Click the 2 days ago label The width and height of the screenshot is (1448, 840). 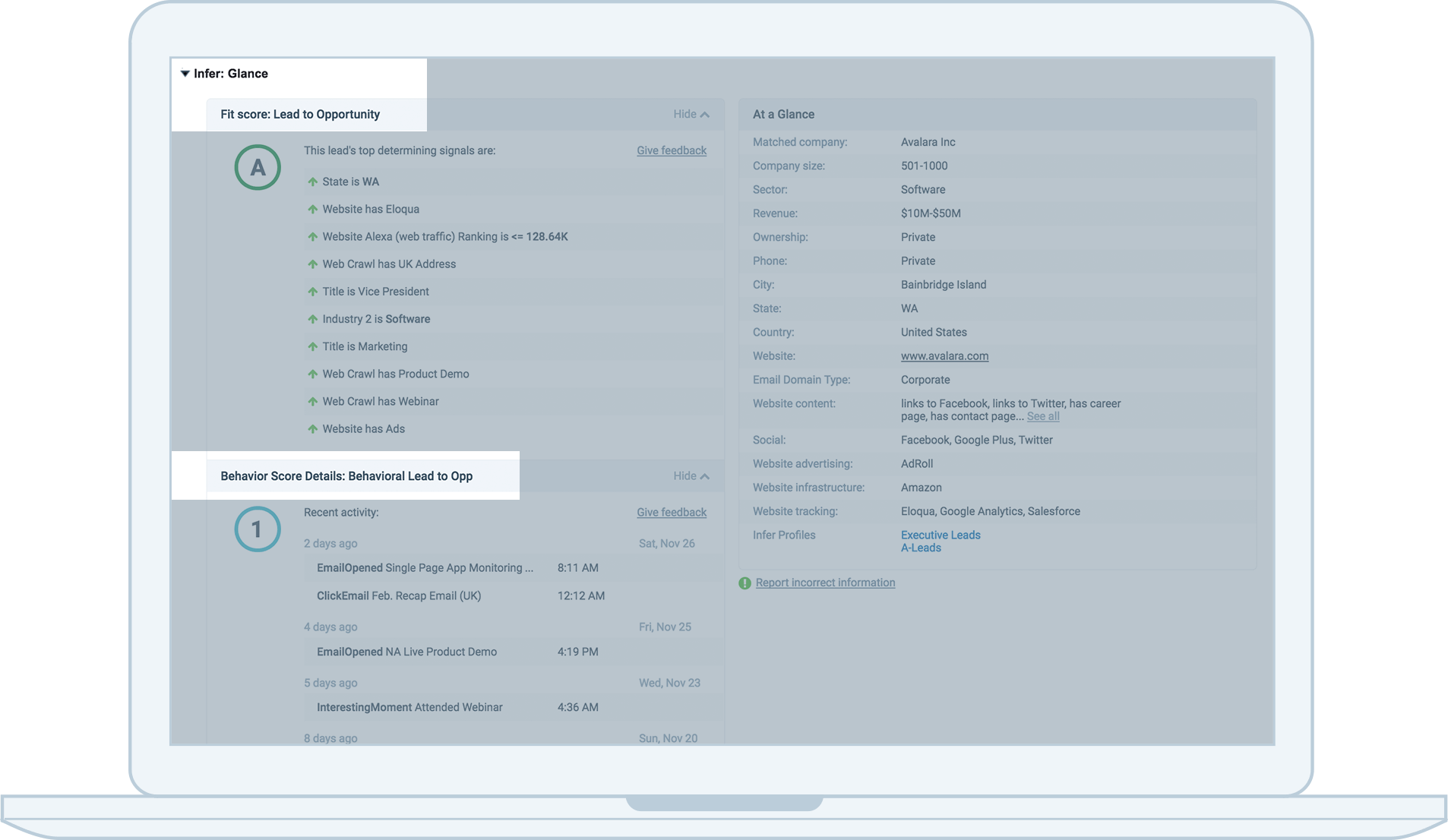330,544
